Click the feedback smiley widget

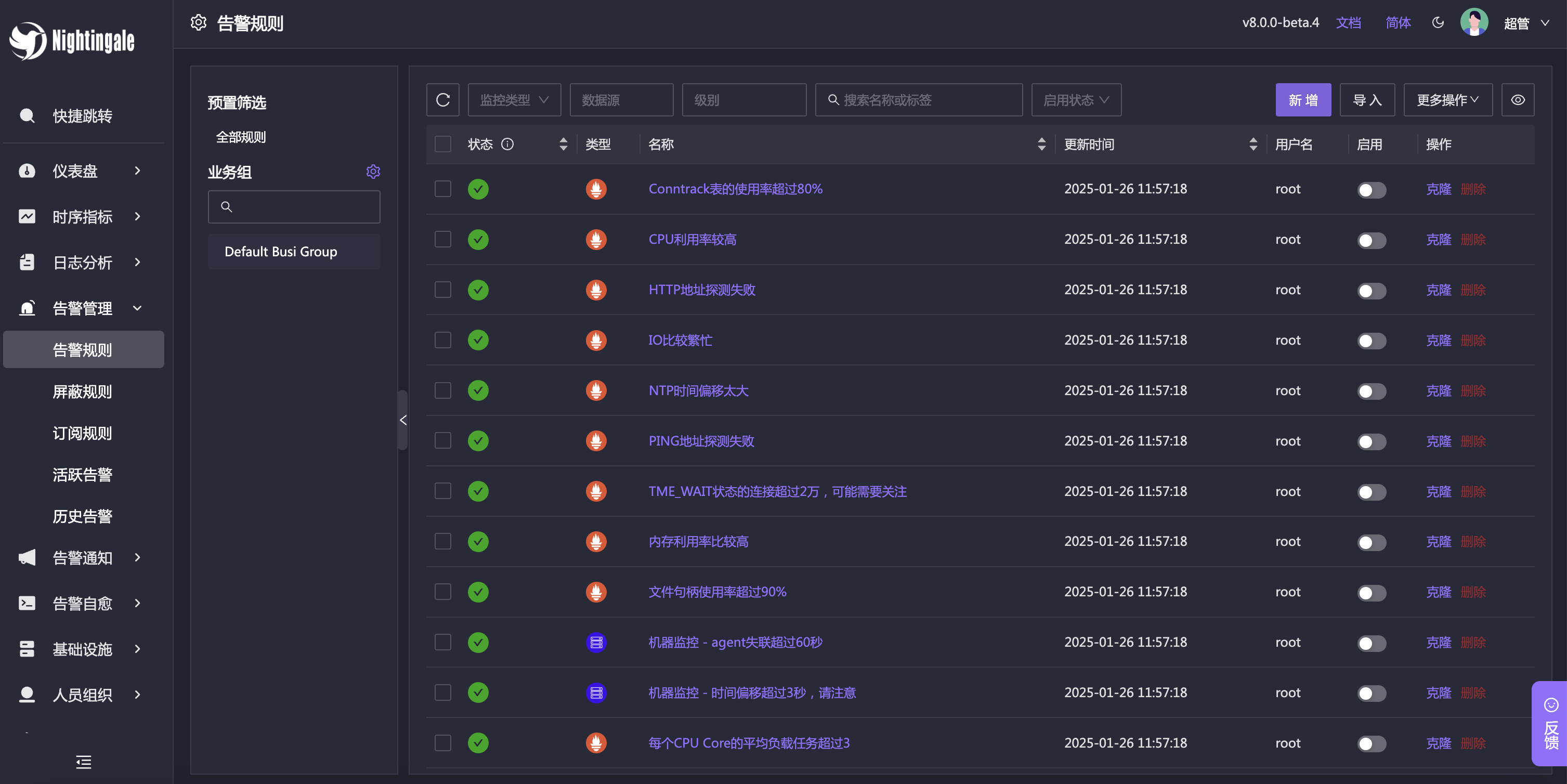tap(1549, 723)
